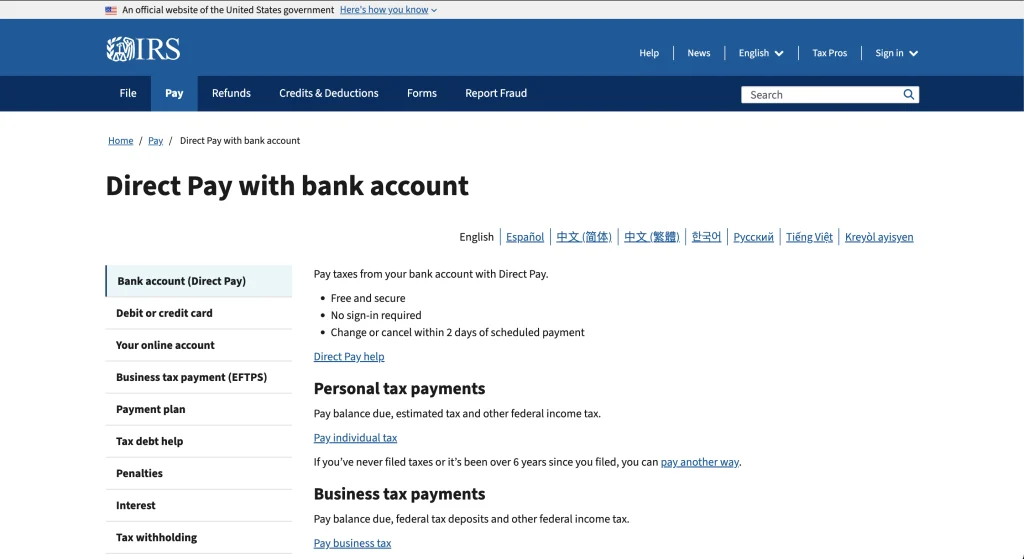Click the IRS logo
Image resolution: width=1024 pixels, height=559 pixels.
tap(143, 49)
